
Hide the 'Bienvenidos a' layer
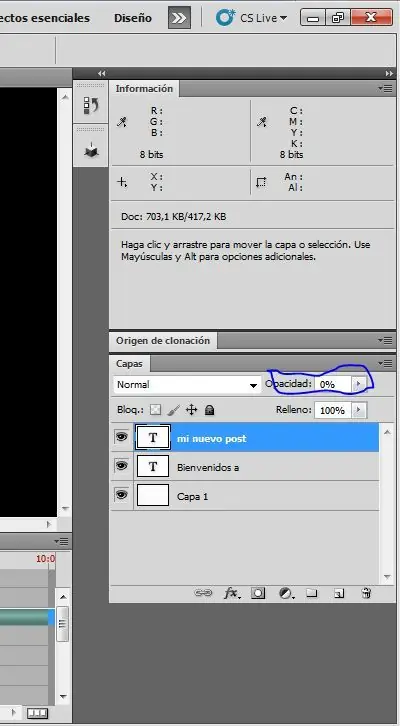[121, 466]
